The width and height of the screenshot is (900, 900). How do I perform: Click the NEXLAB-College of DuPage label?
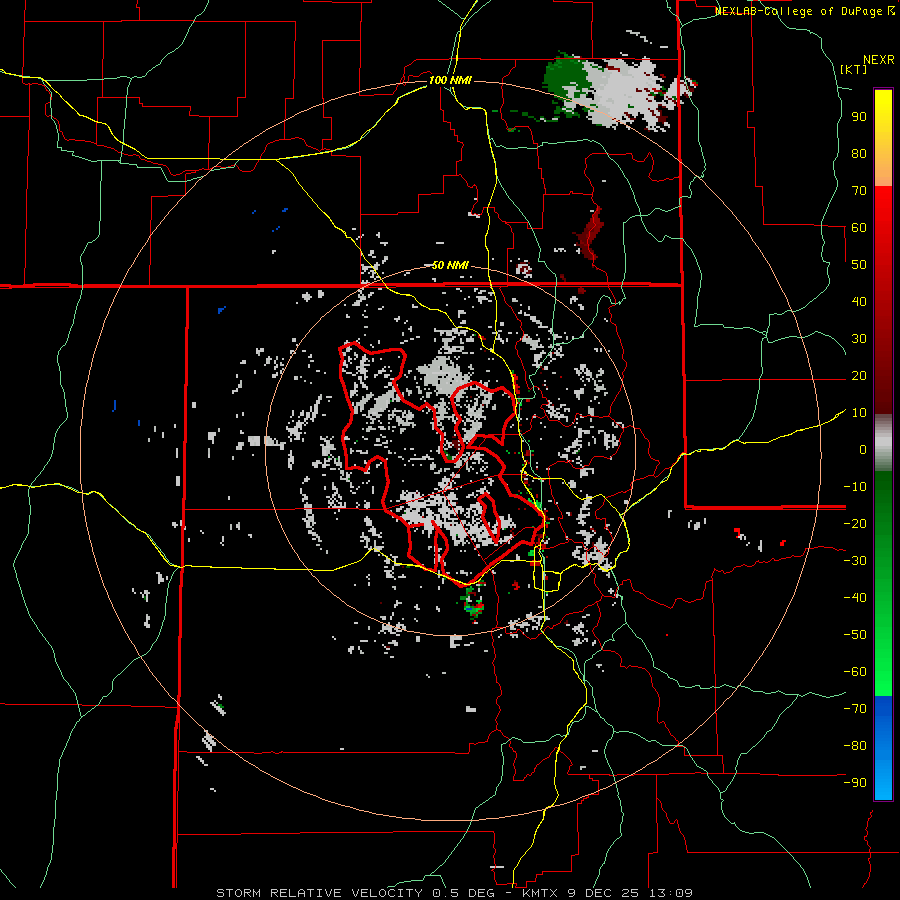coord(802,11)
